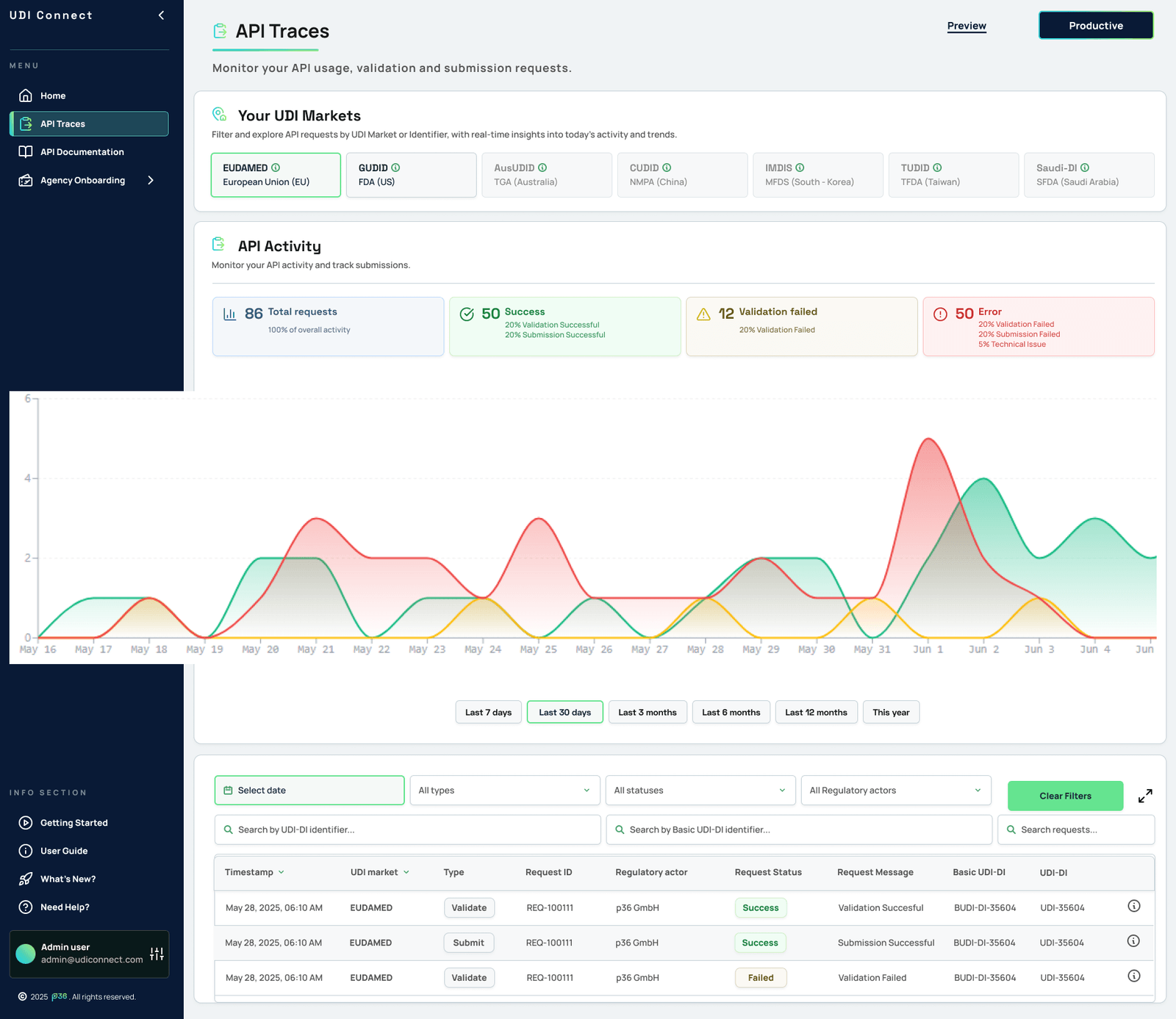Click the info icon on the first table row

(1133, 907)
